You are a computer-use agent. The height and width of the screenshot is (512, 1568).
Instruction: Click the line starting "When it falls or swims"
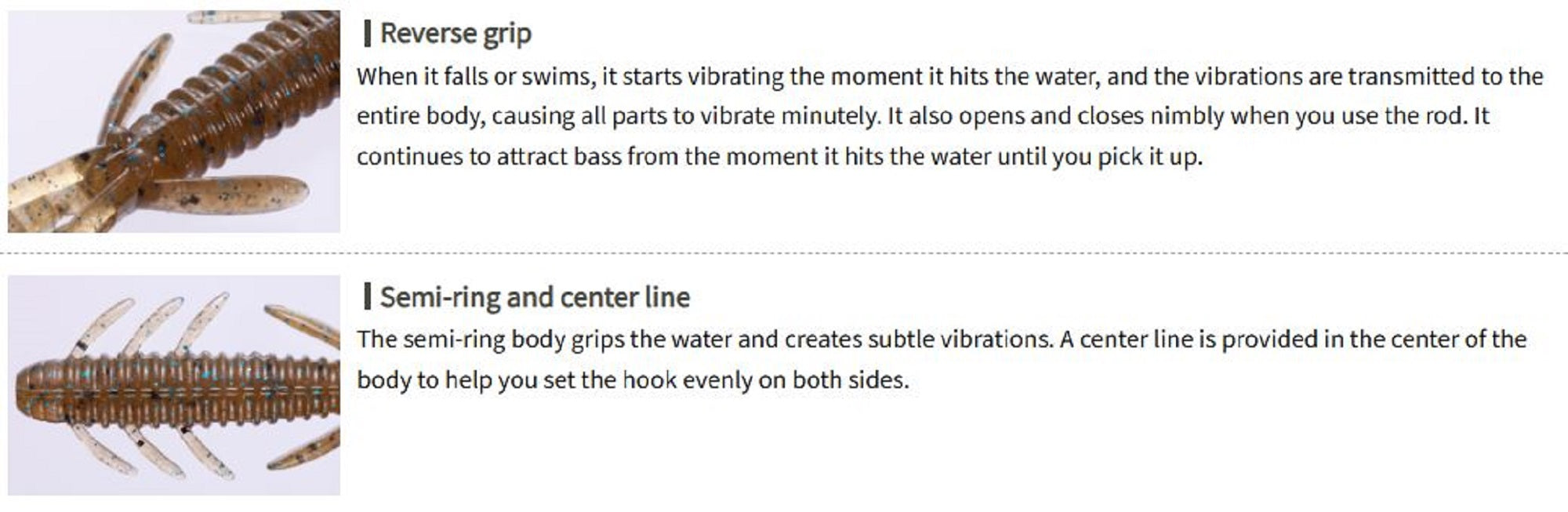coord(949,77)
